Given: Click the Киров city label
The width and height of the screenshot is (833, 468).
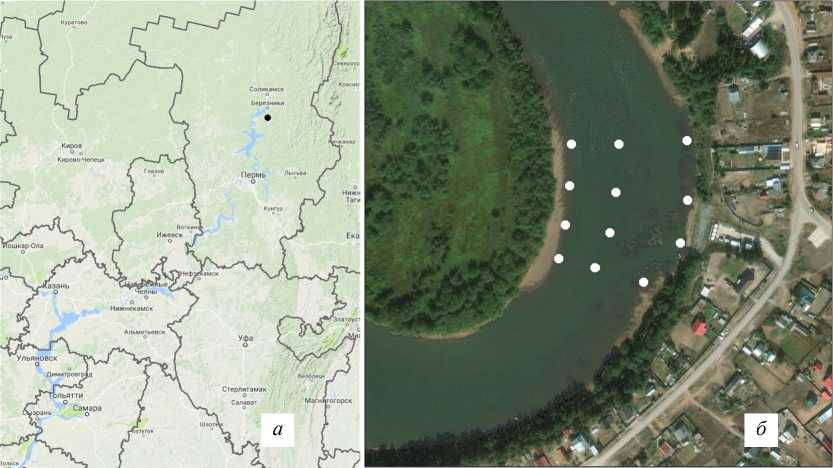Looking at the screenshot, I should [72, 146].
